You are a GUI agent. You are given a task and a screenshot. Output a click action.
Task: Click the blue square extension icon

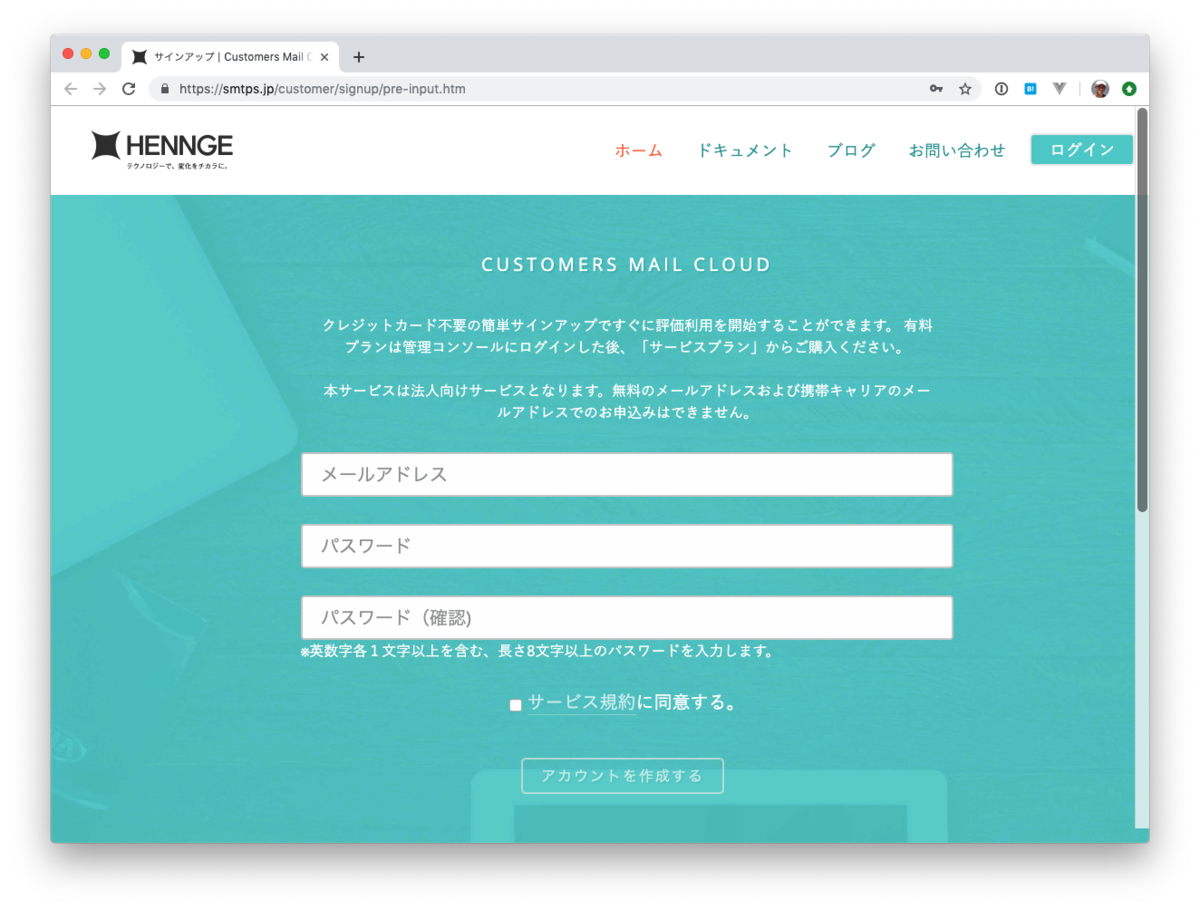1030,89
